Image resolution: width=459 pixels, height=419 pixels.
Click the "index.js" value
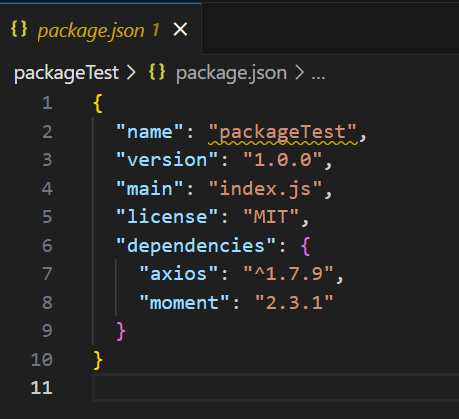coord(266,189)
